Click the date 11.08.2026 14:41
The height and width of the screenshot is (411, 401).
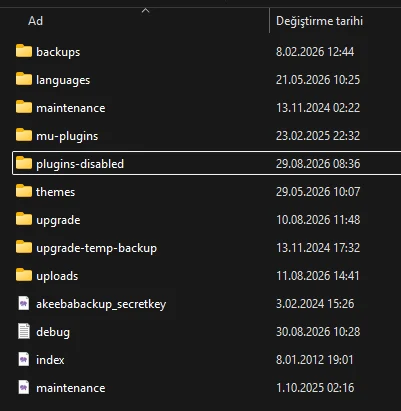point(318,275)
